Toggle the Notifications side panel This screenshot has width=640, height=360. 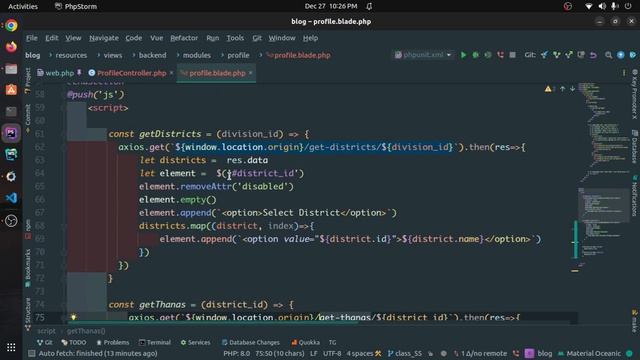tap(635, 195)
